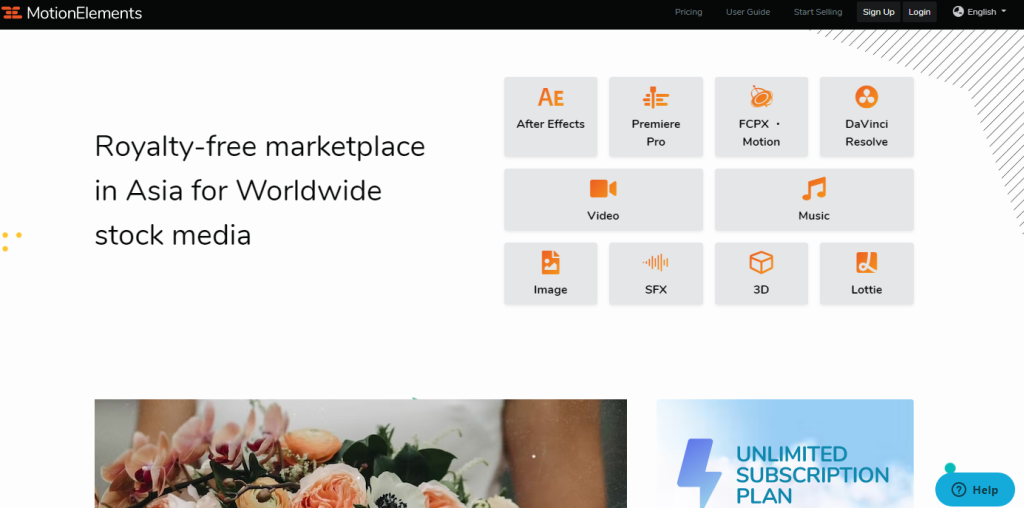Click the Video category label
The height and width of the screenshot is (508, 1024).
[603, 215]
